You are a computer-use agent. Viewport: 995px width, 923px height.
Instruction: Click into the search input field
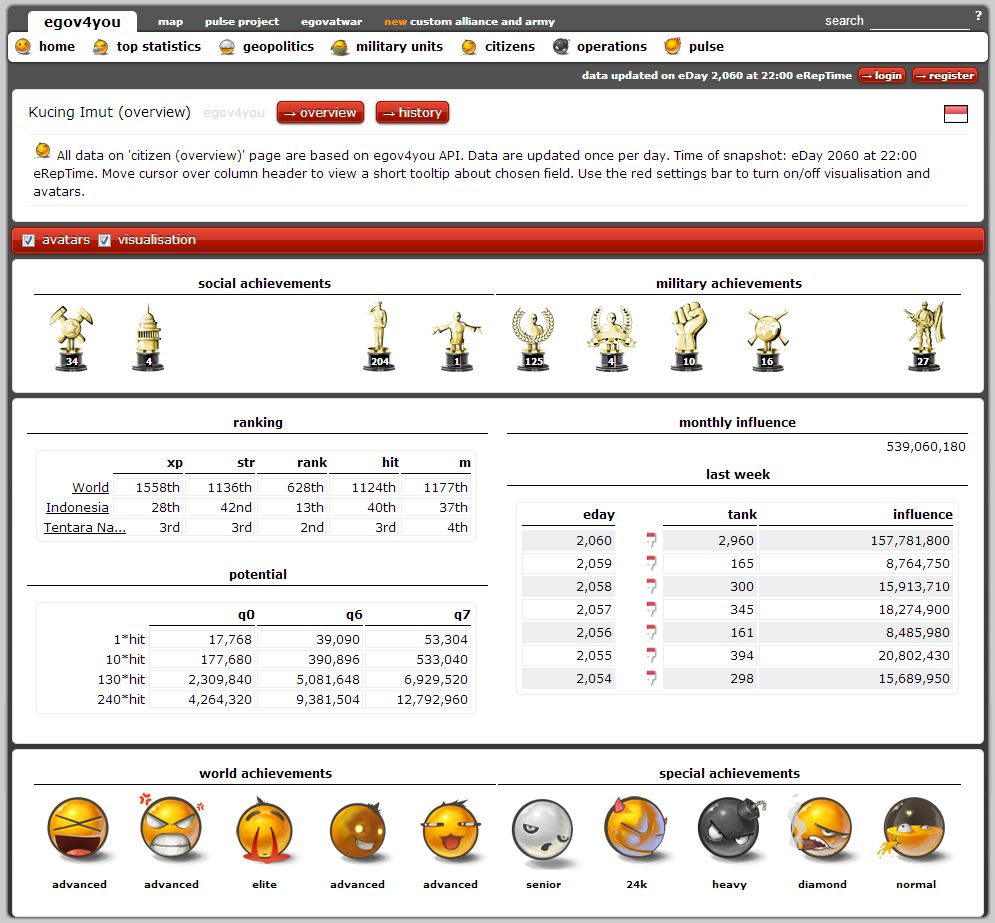coord(918,21)
